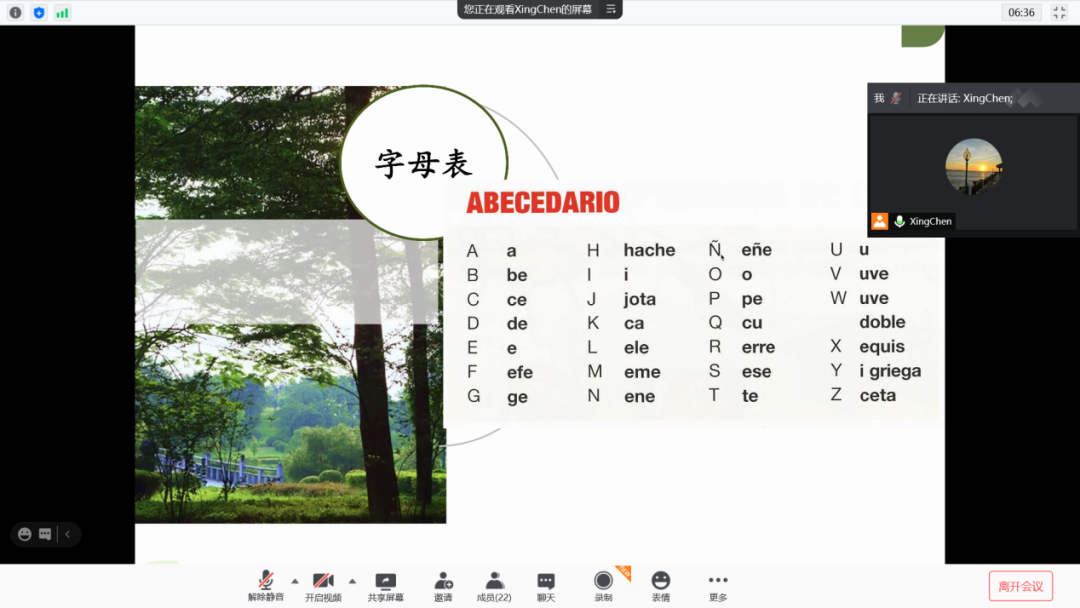Click XingChen's avatar video thumbnail
This screenshot has width=1080, height=608.
point(973,166)
